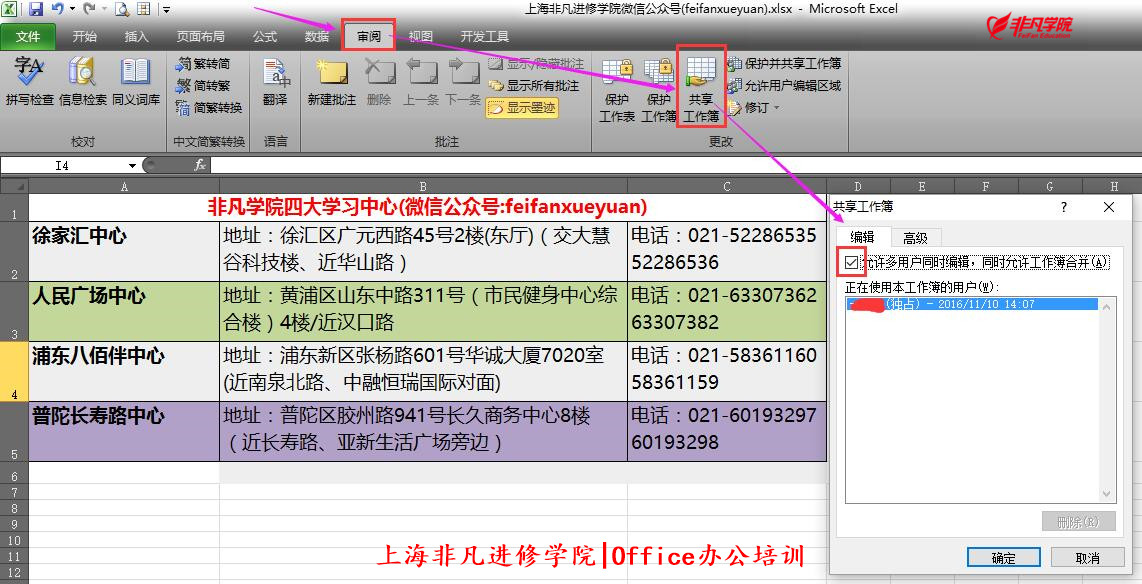
Task: Switch to the 数据 ribbon tab
Action: pyautogui.click(x=317, y=36)
